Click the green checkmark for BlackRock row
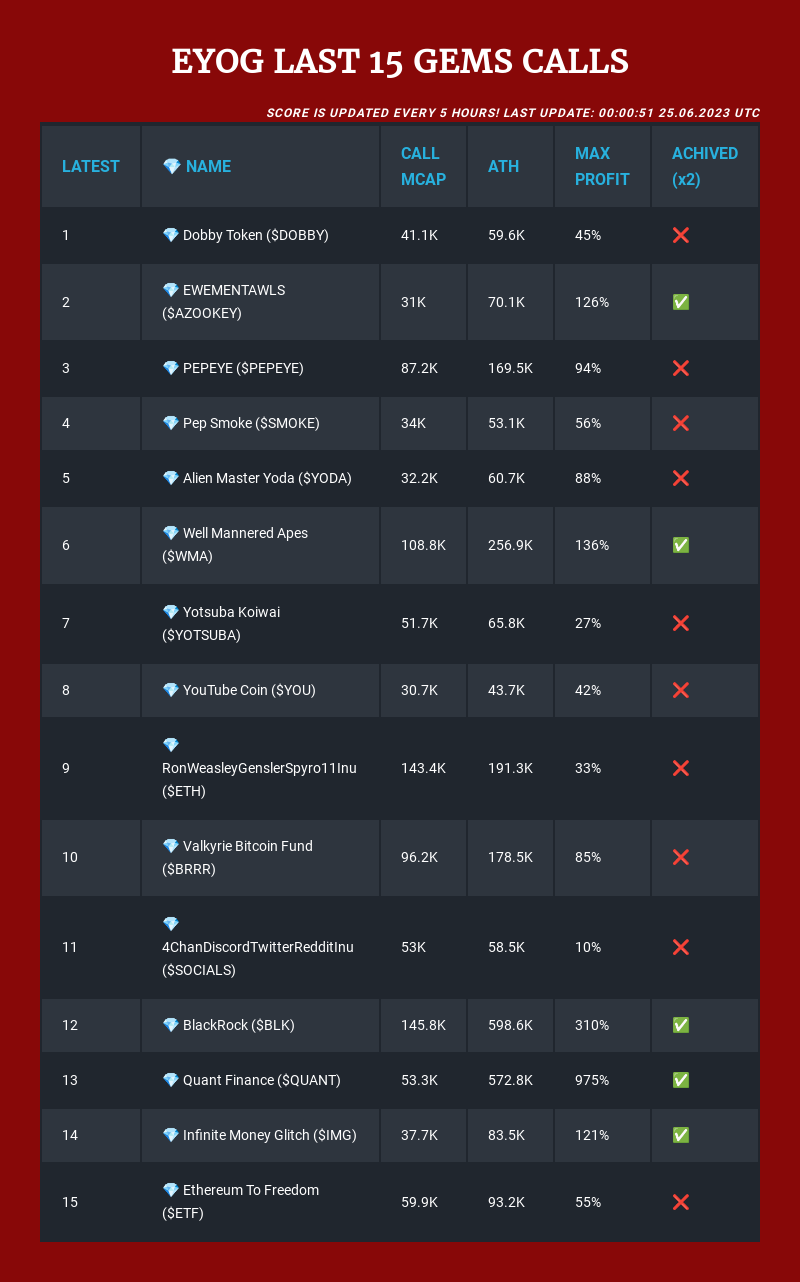This screenshot has height=1282, width=800. (x=681, y=1025)
